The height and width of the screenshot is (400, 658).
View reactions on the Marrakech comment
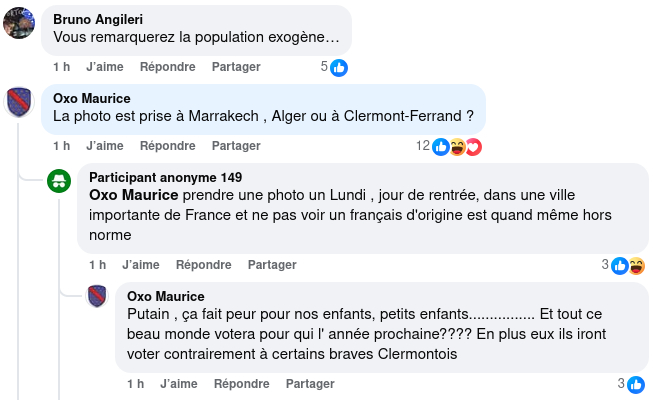(457, 147)
